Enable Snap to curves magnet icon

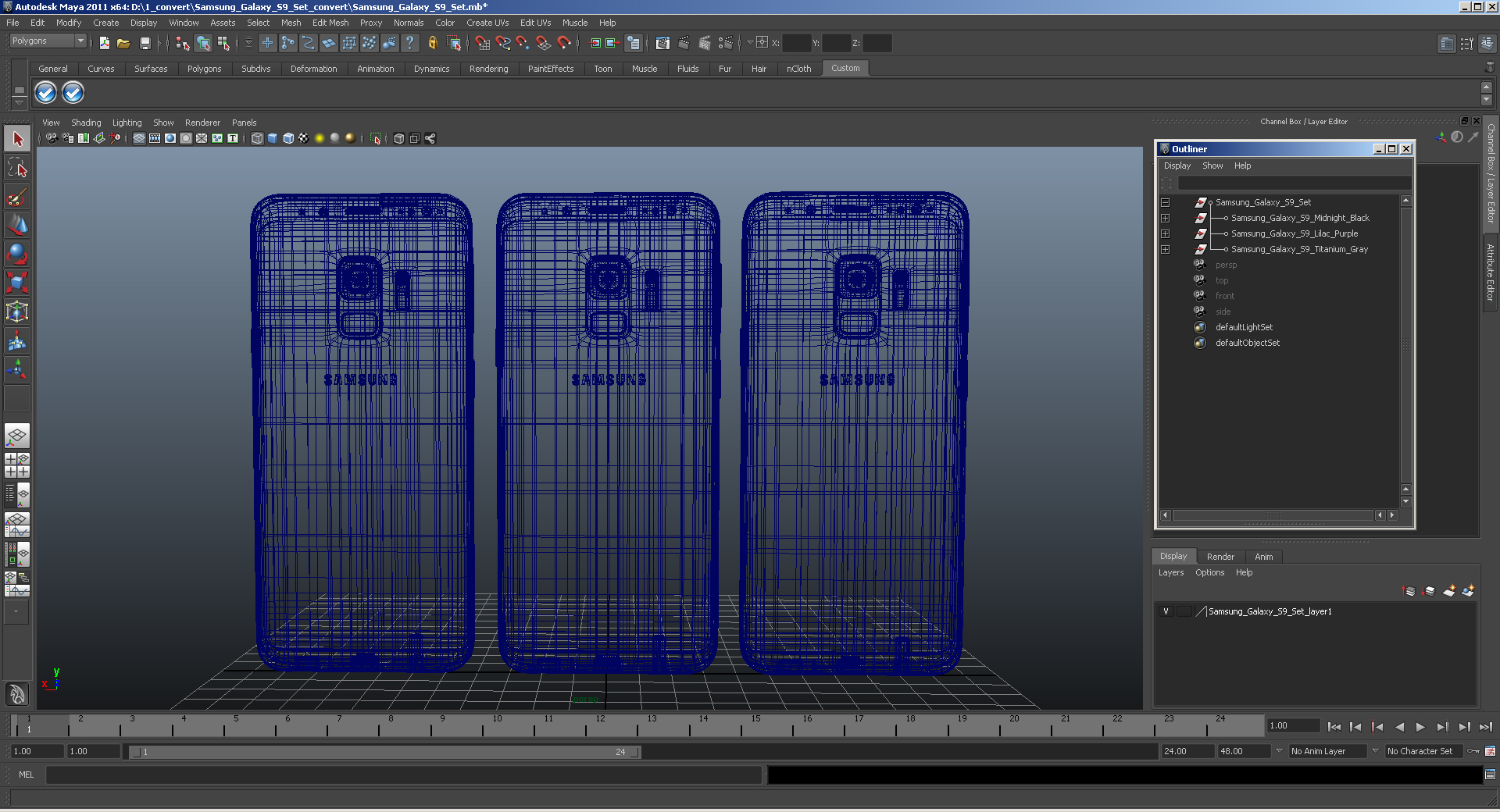[x=503, y=43]
